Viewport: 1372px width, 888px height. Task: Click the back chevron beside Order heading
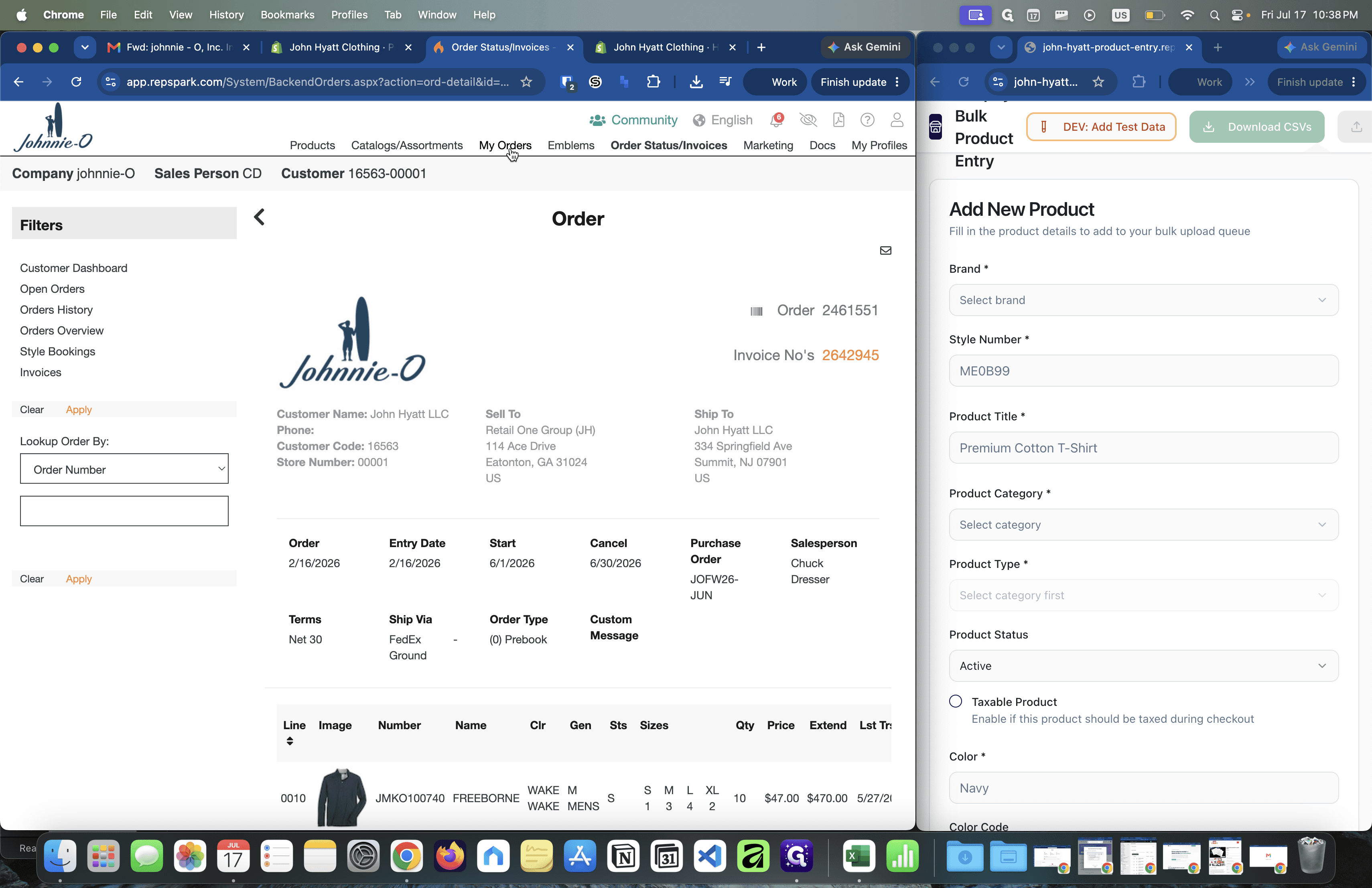260,217
